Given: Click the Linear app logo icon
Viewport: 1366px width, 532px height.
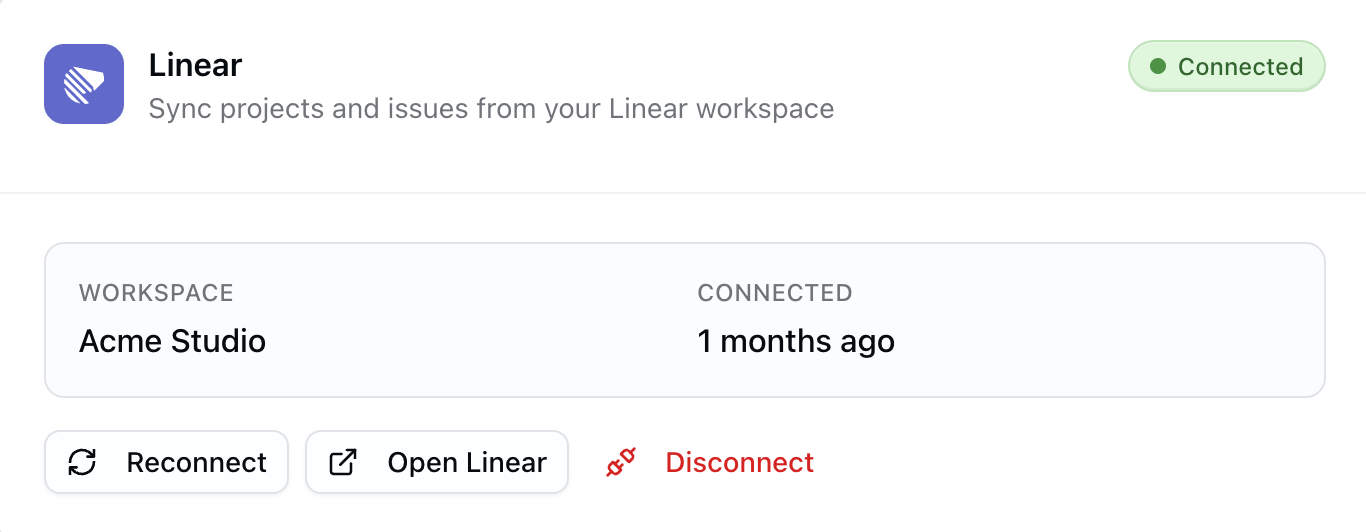Looking at the screenshot, I should [x=84, y=84].
